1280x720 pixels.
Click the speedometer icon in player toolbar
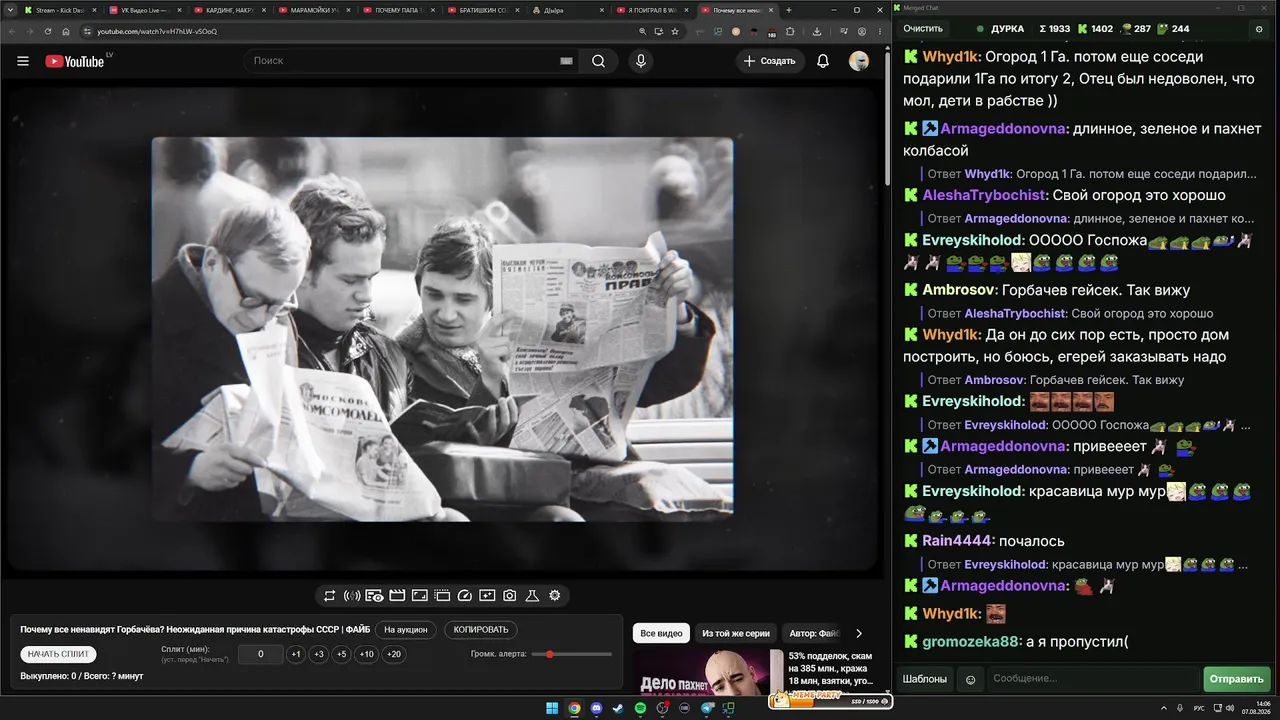[464, 596]
